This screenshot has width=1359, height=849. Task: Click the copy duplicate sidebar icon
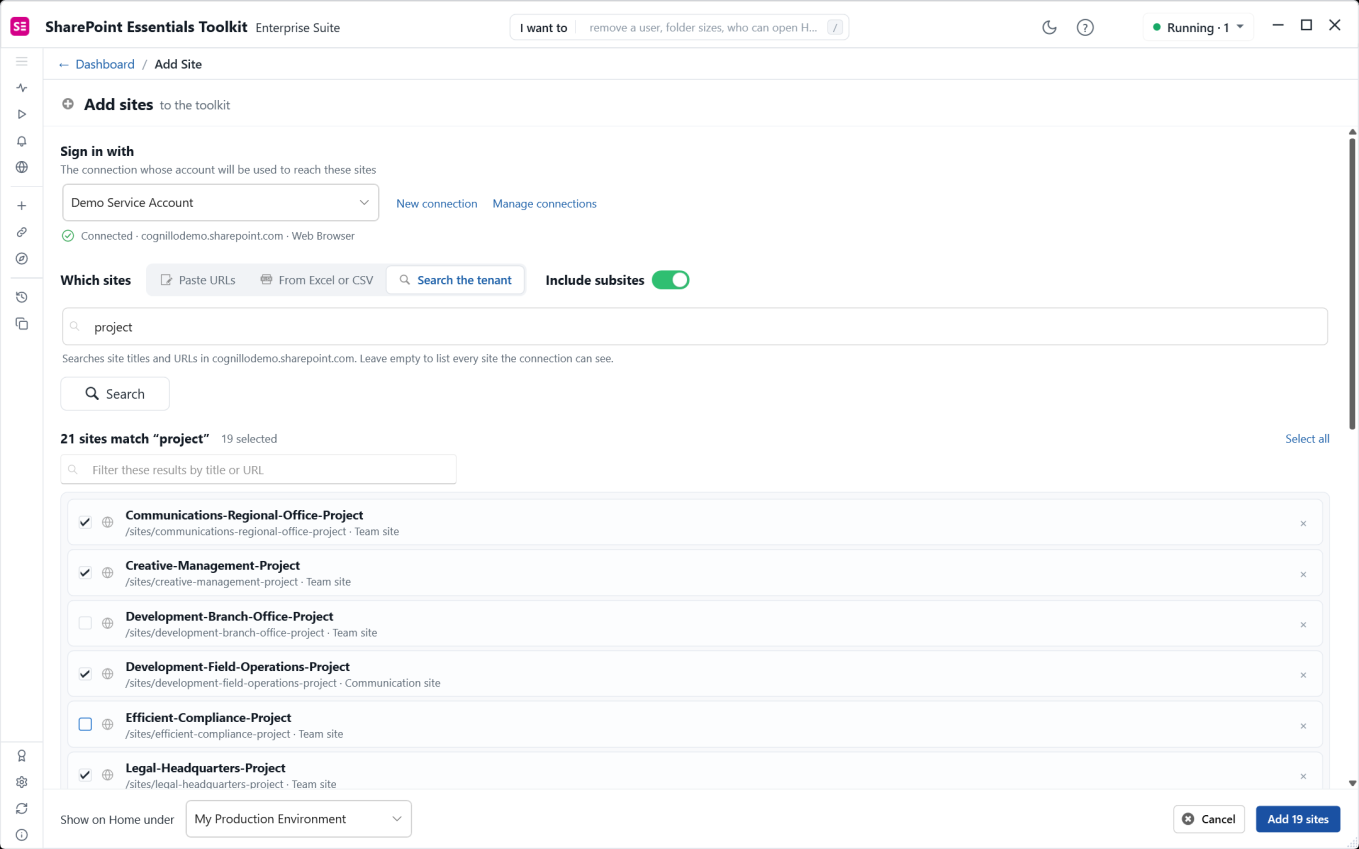point(21,324)
